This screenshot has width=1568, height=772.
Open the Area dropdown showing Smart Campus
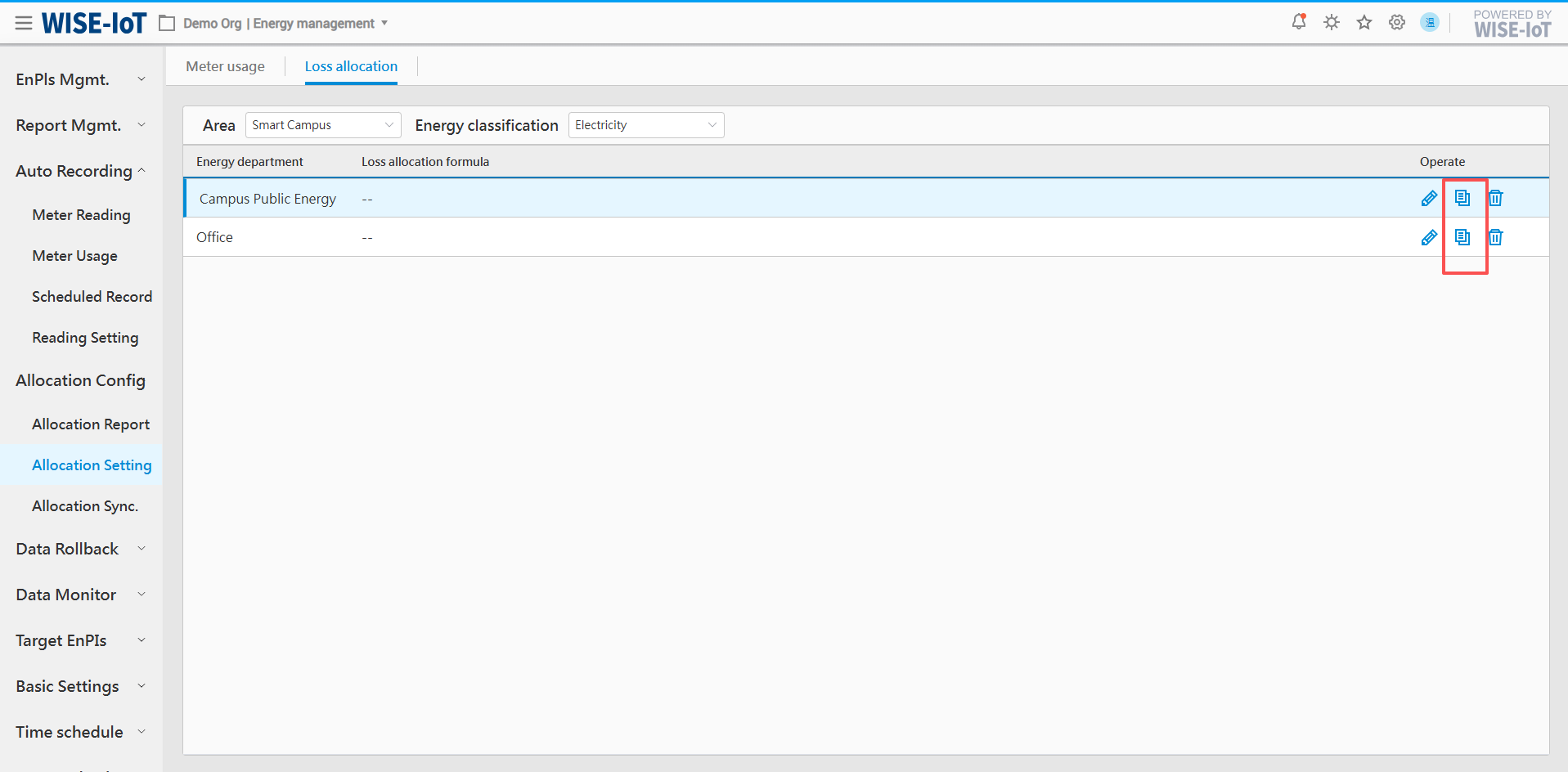point(323,125)
